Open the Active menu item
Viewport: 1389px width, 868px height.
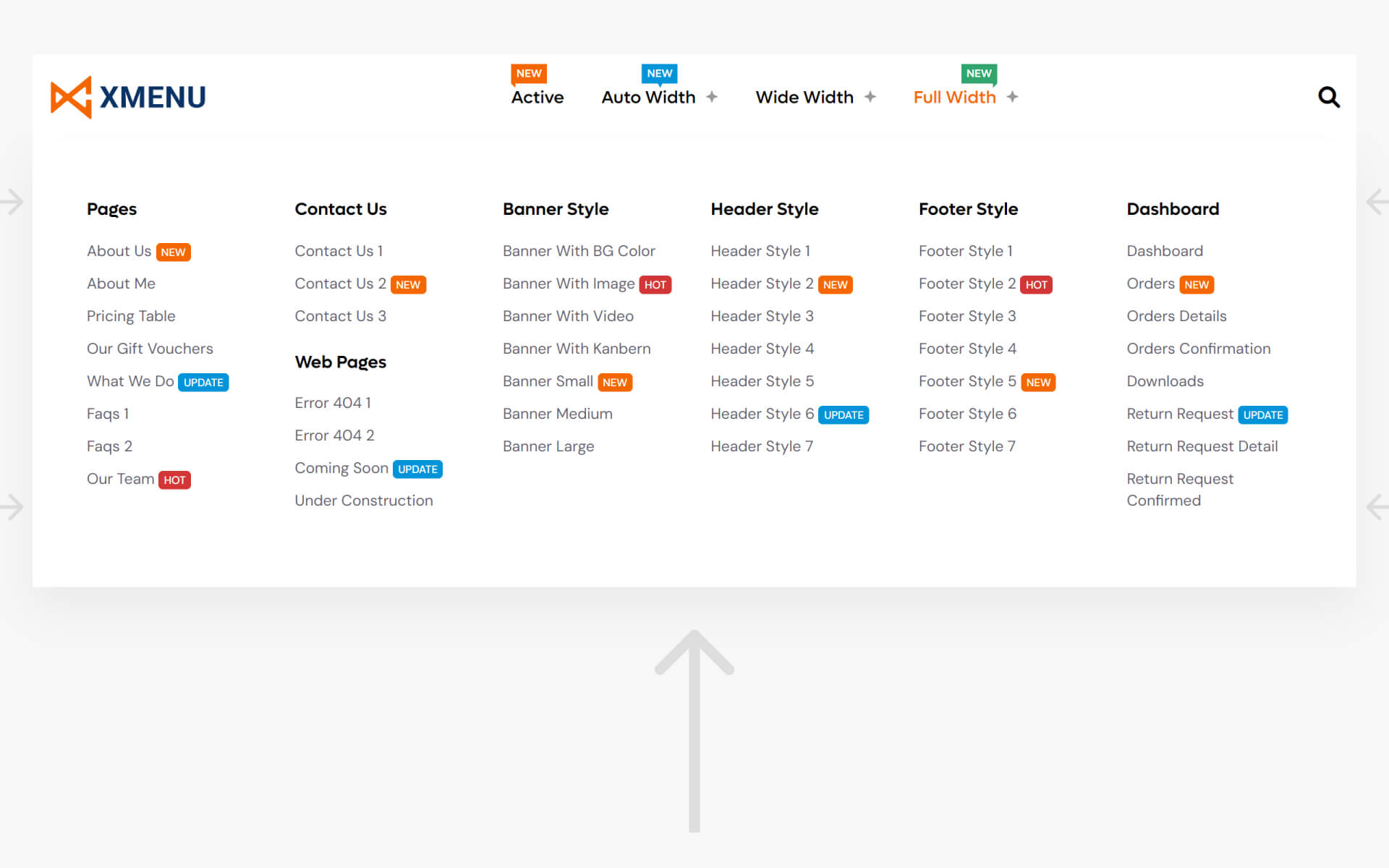(537, 97)
